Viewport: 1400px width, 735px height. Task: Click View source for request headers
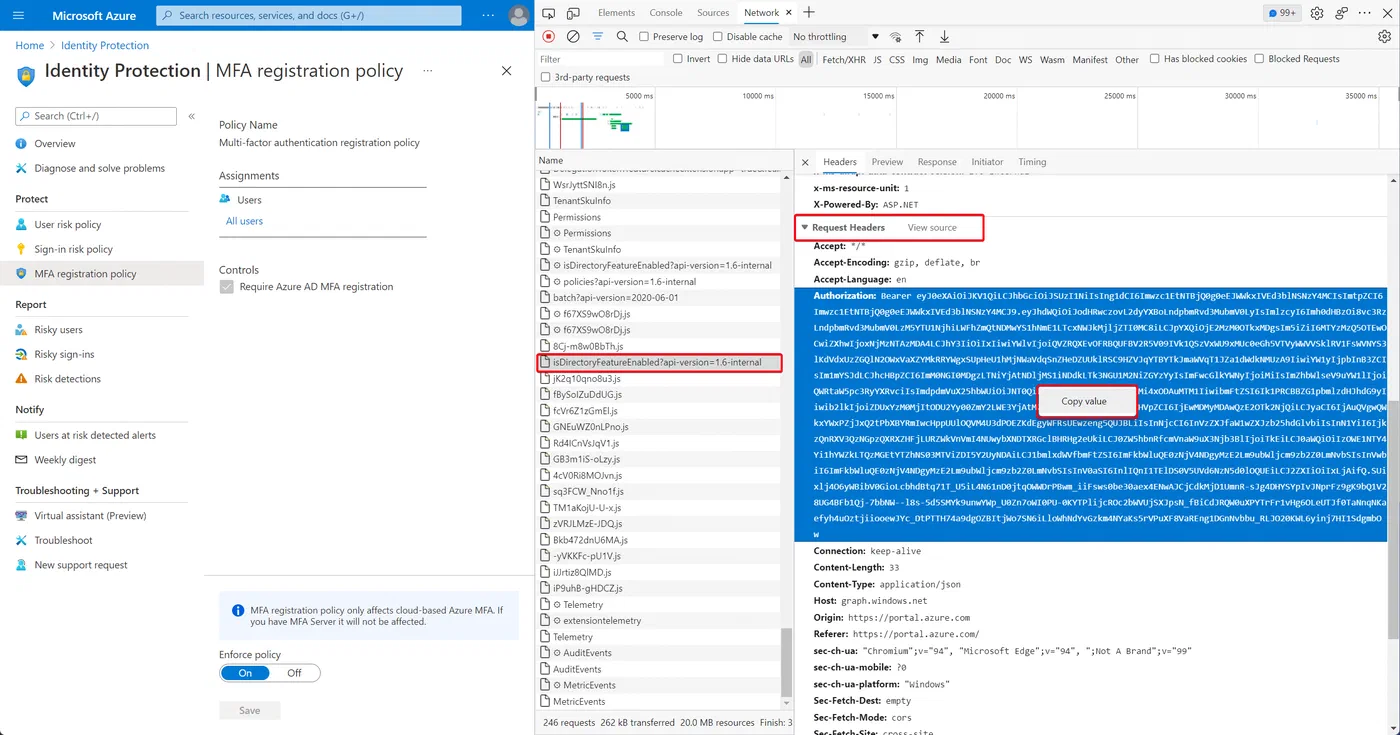tap(932, 228)
